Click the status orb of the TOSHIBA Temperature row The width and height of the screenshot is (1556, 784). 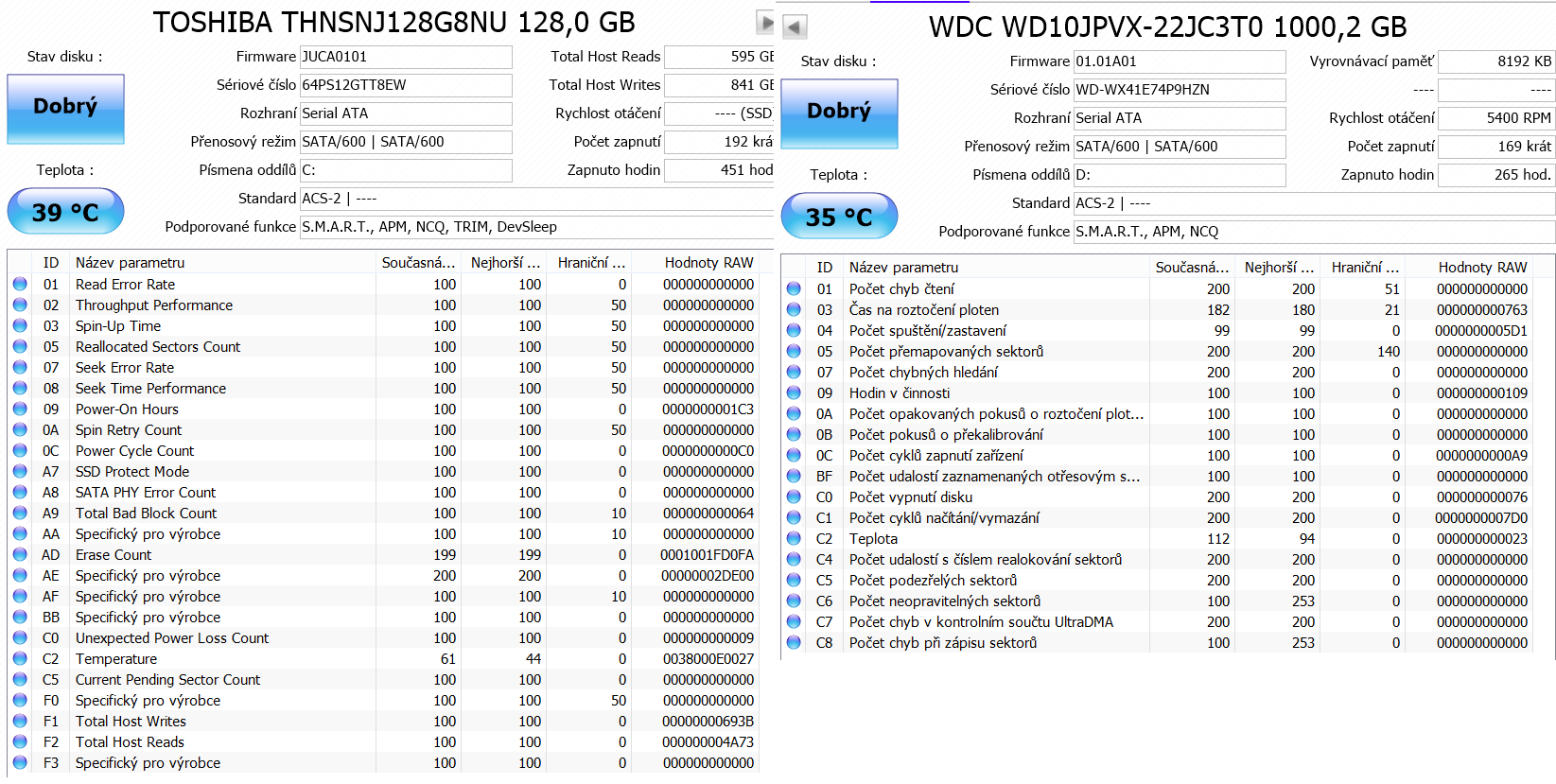(x=20, y=658)
